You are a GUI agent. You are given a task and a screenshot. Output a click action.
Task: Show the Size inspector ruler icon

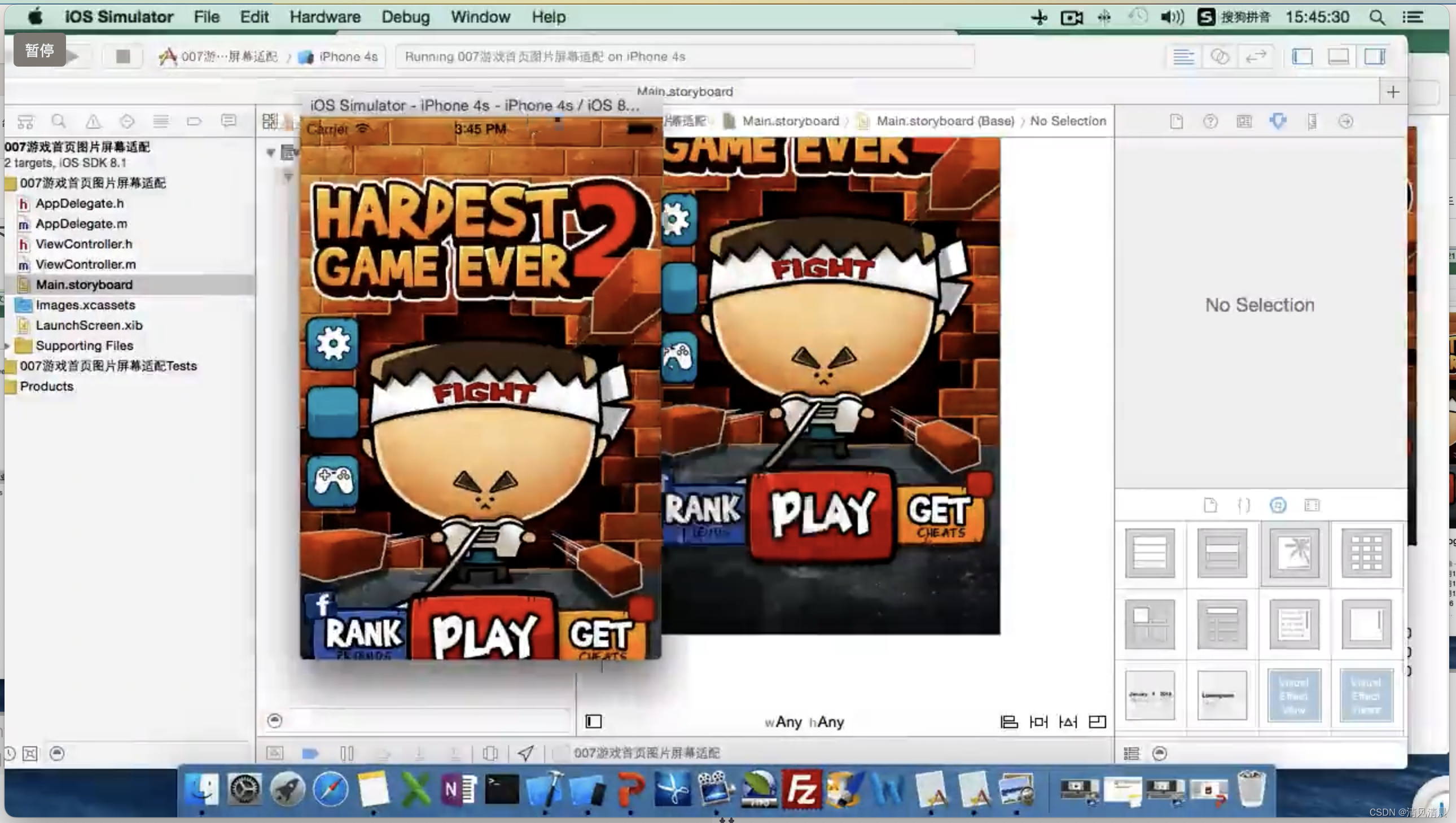pyautogui.click(x=1312, y=121)
